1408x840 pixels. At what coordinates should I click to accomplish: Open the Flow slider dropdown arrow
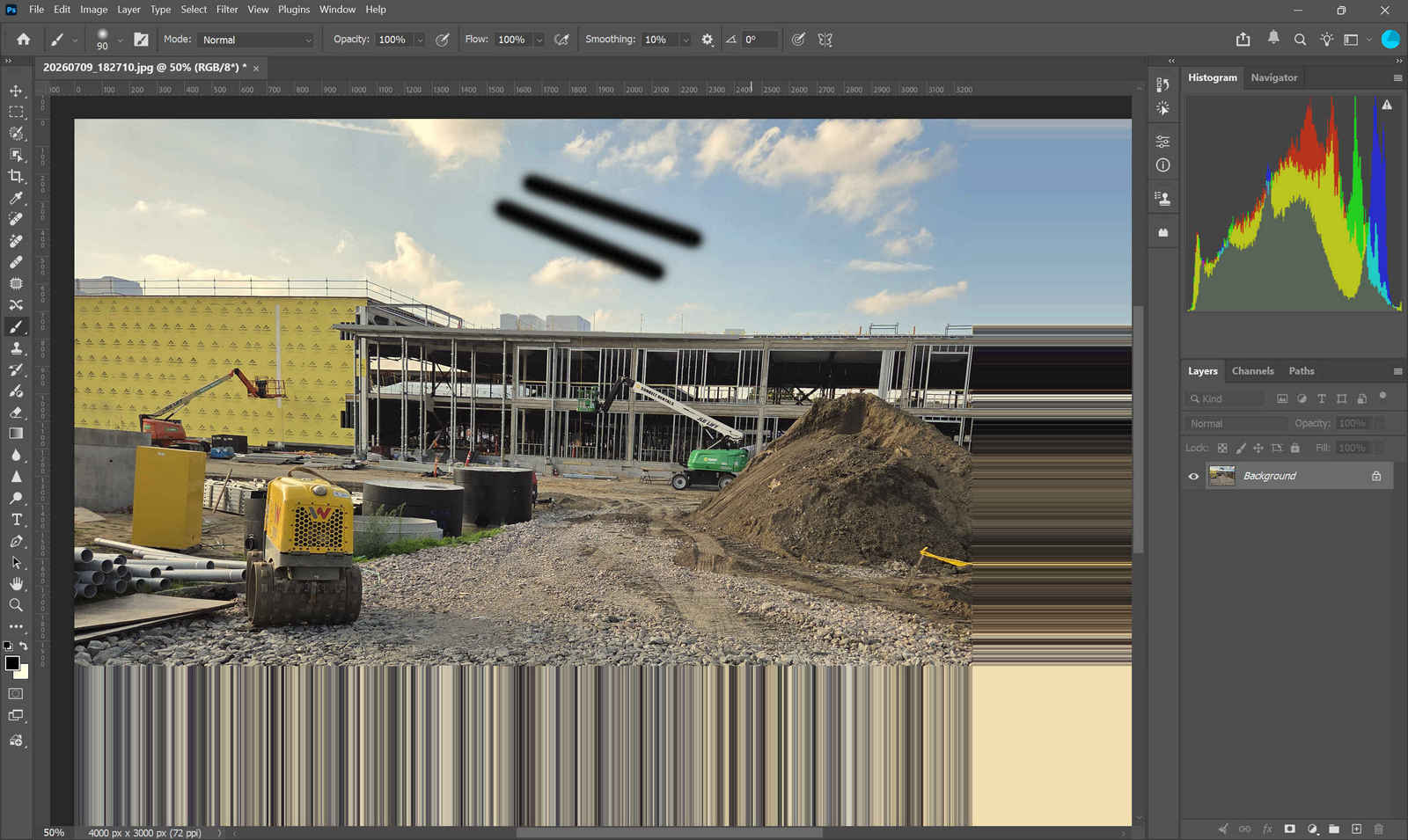[x=539, y=40]
